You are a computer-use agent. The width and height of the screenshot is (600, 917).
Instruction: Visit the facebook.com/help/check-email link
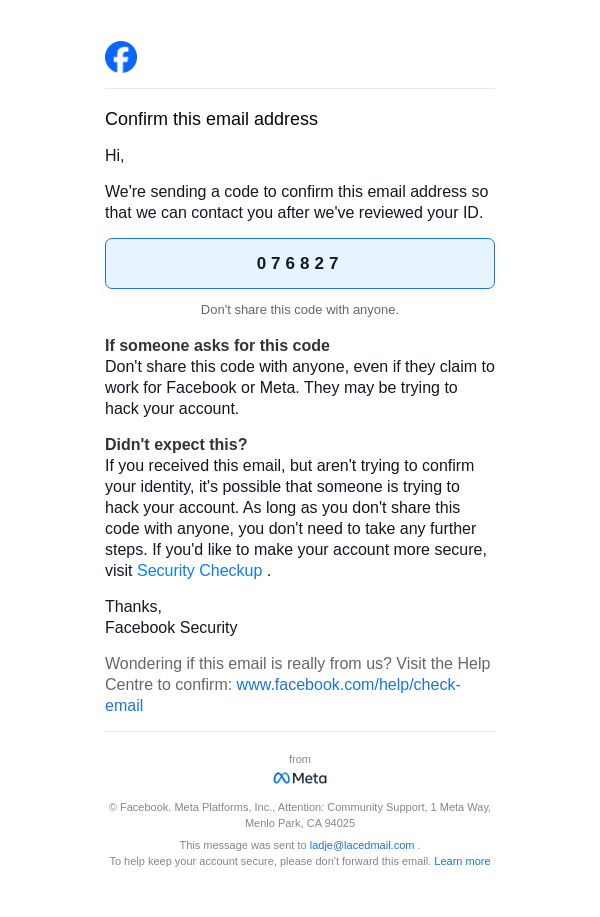tap(347, 685)
